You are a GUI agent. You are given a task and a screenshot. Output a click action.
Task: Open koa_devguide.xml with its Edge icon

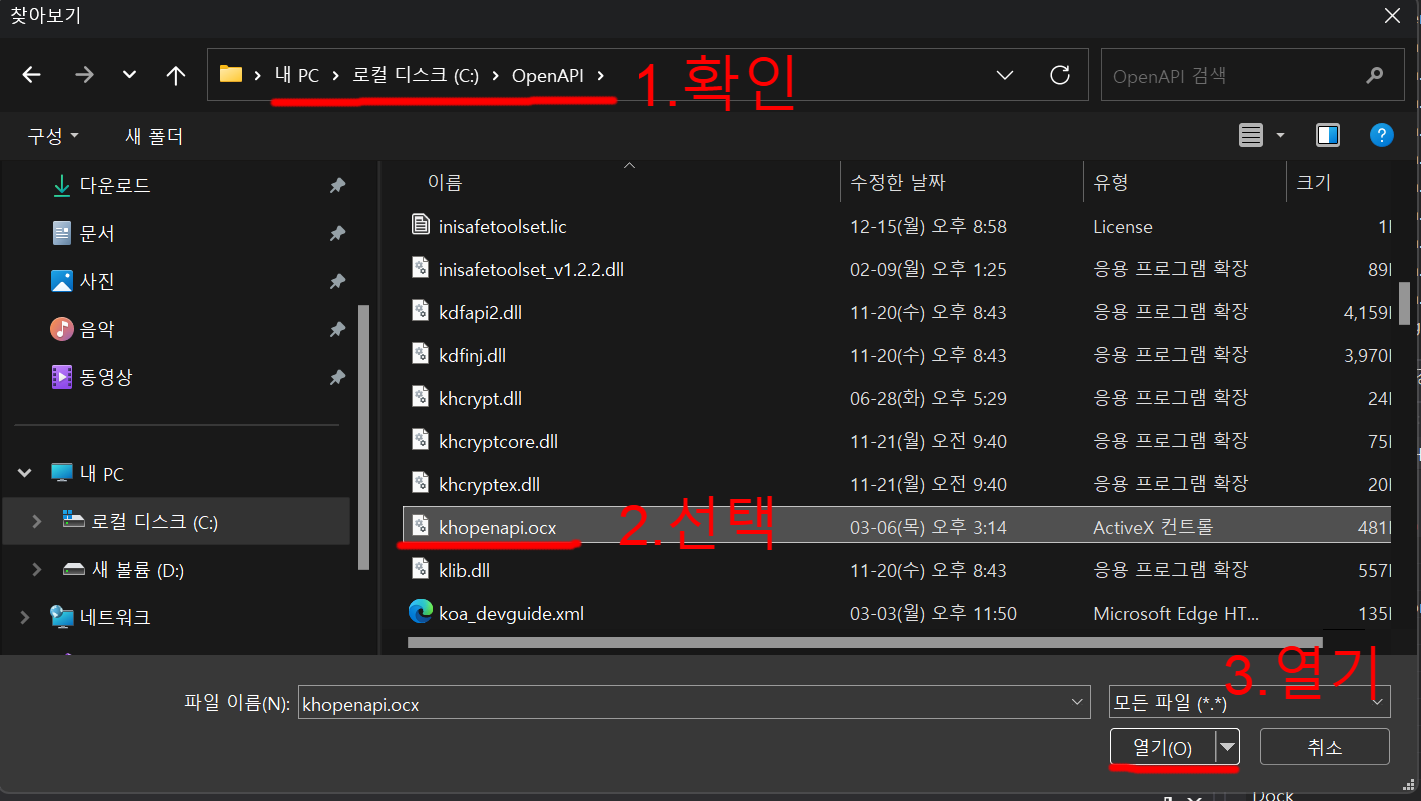pos(421,612)
